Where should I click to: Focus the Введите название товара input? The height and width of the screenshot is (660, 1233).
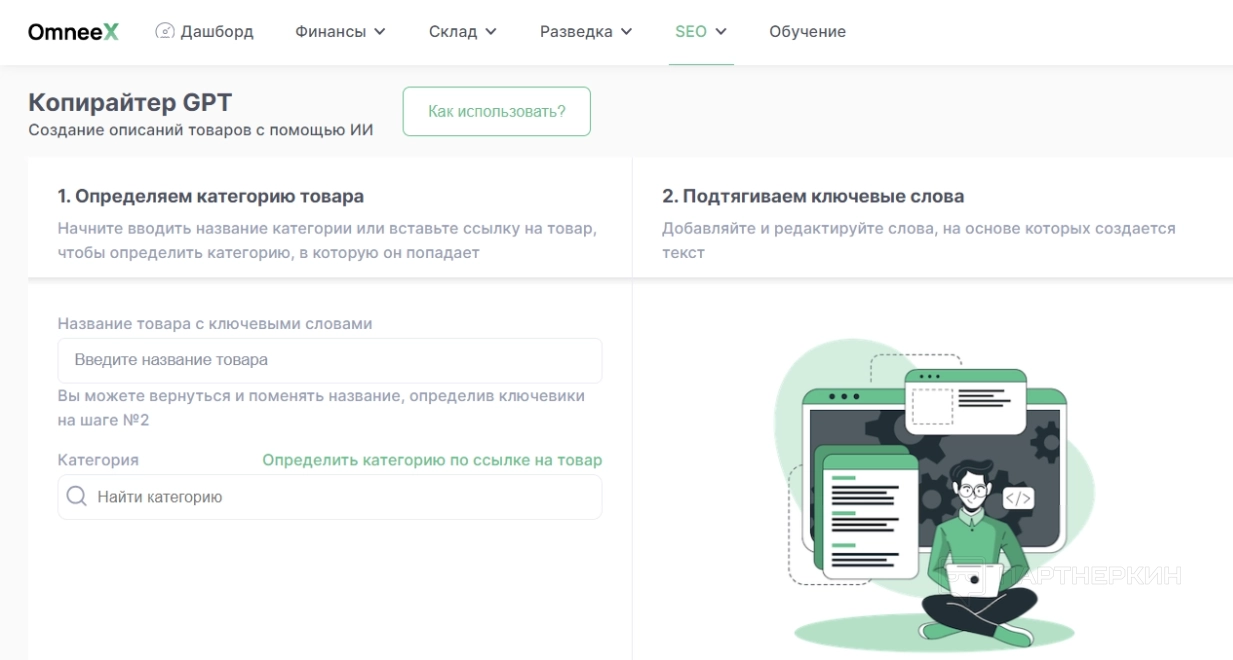click(x=330, y=360)
